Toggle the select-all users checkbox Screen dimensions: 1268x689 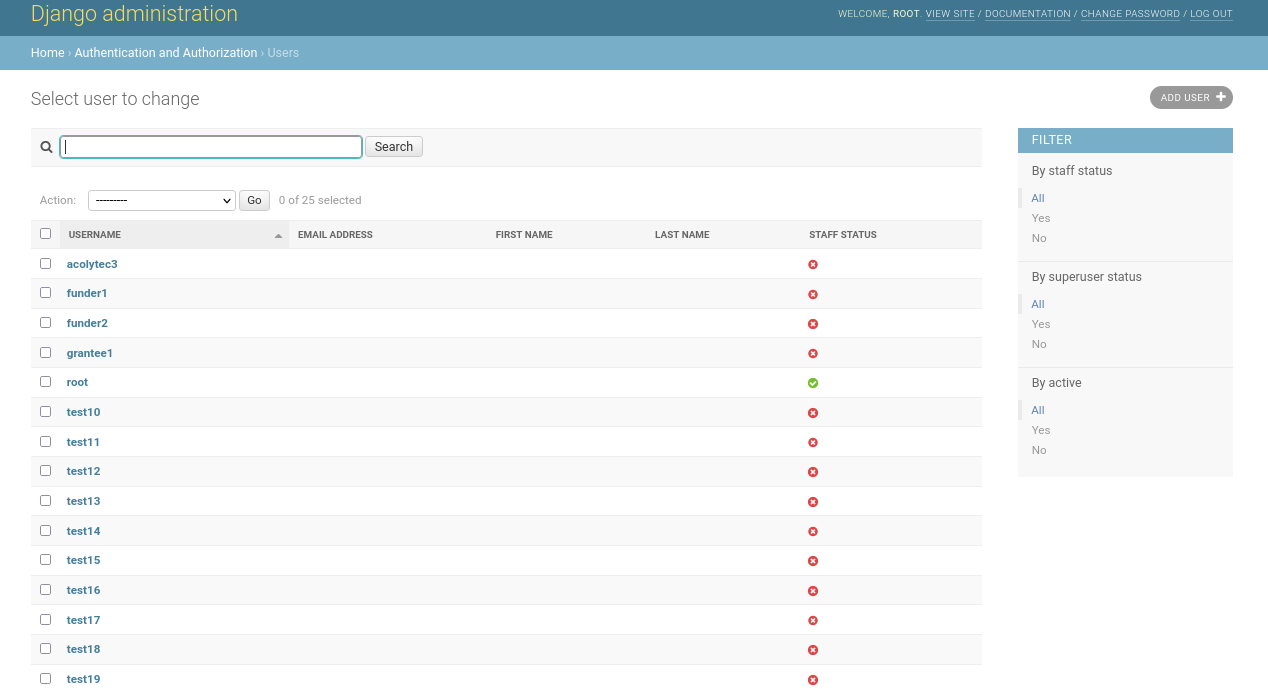click(x=45, y=234)
